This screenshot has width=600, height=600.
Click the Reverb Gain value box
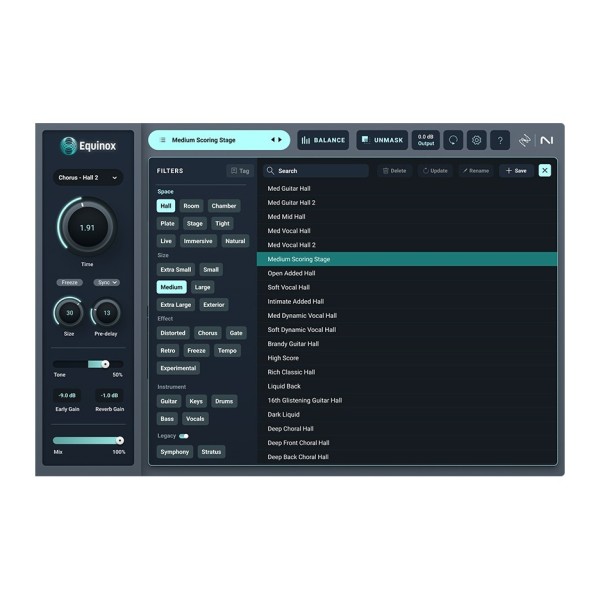click(x=109, y=395)
